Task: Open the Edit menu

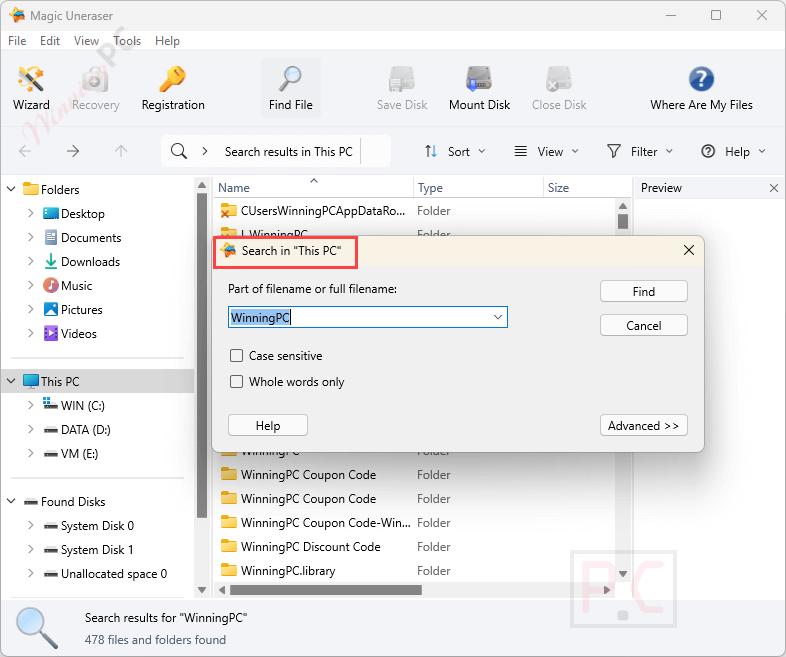Action: [x=50, y=41]
